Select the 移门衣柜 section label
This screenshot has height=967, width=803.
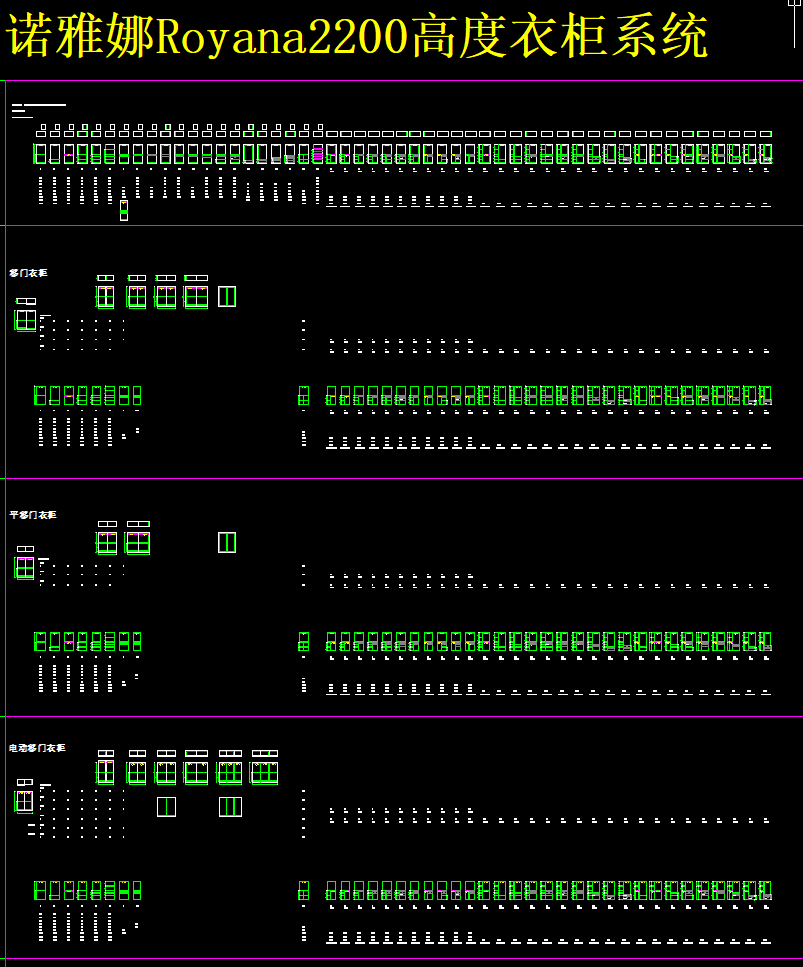click(x=28, y=273)
